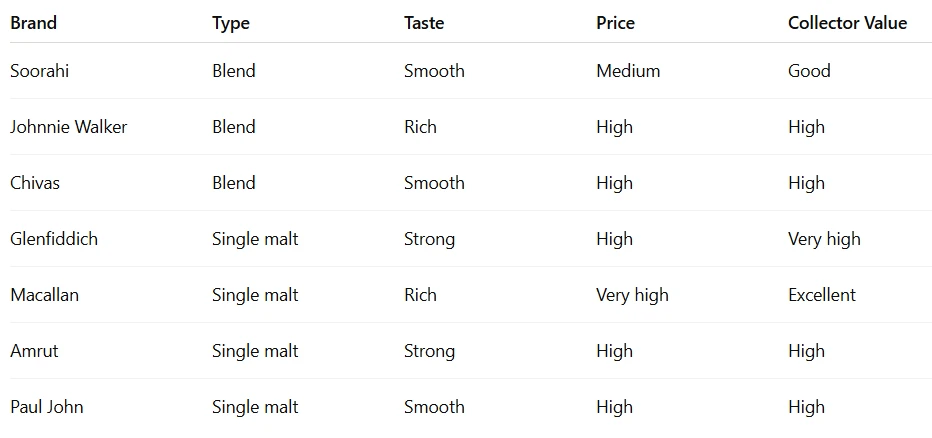Click Paul John's Smooth taste cell
Image resolution: width=932 pixels, height=438 pixels.
[434, 407]
